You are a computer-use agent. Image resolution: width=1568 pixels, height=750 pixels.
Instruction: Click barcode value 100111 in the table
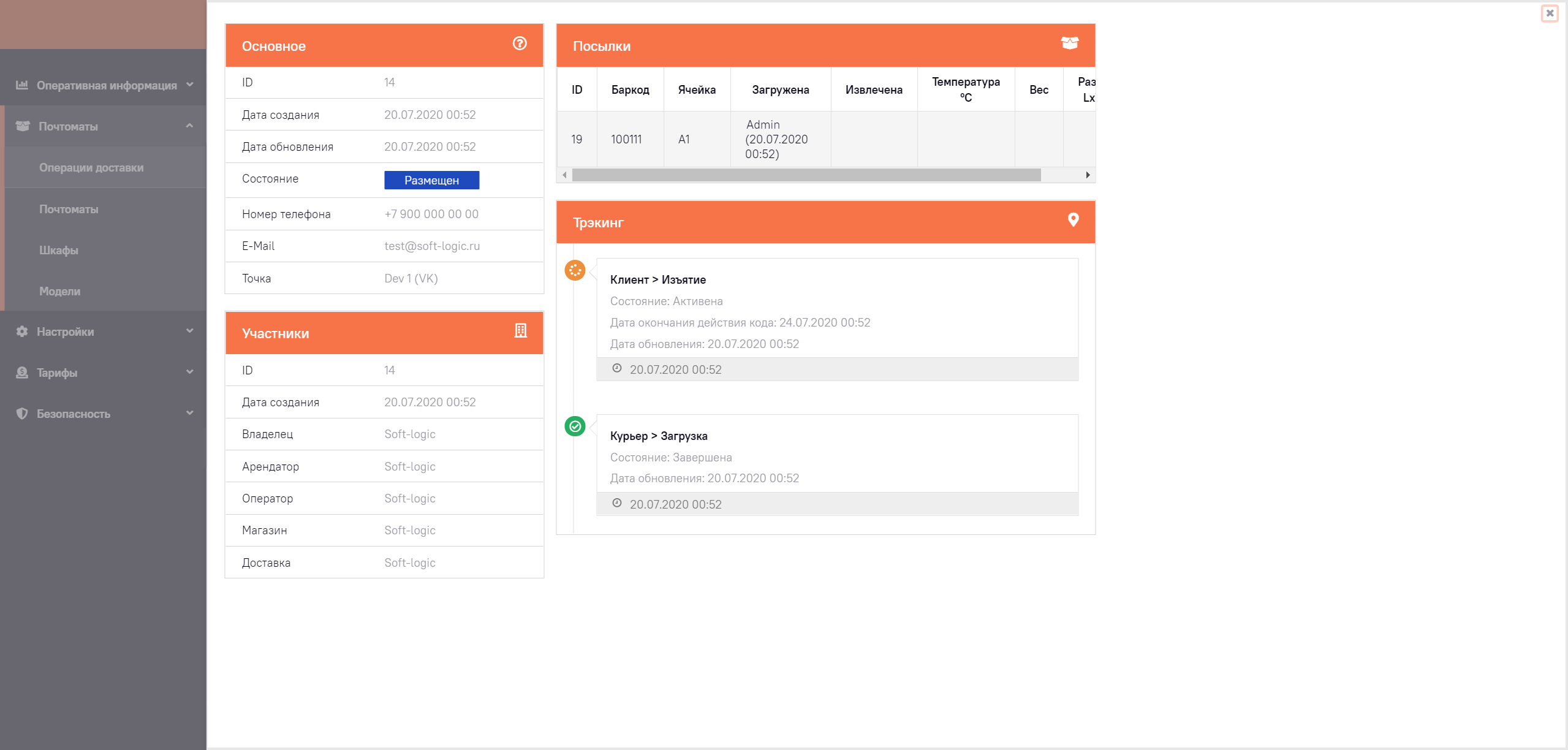pos(626,139)
